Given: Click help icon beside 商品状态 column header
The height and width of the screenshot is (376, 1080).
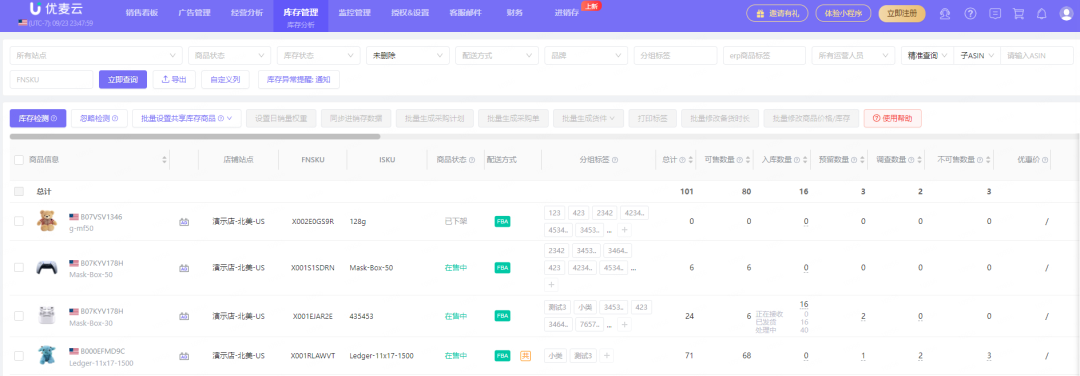Looking at the screenshot, I should coord(472,160).
